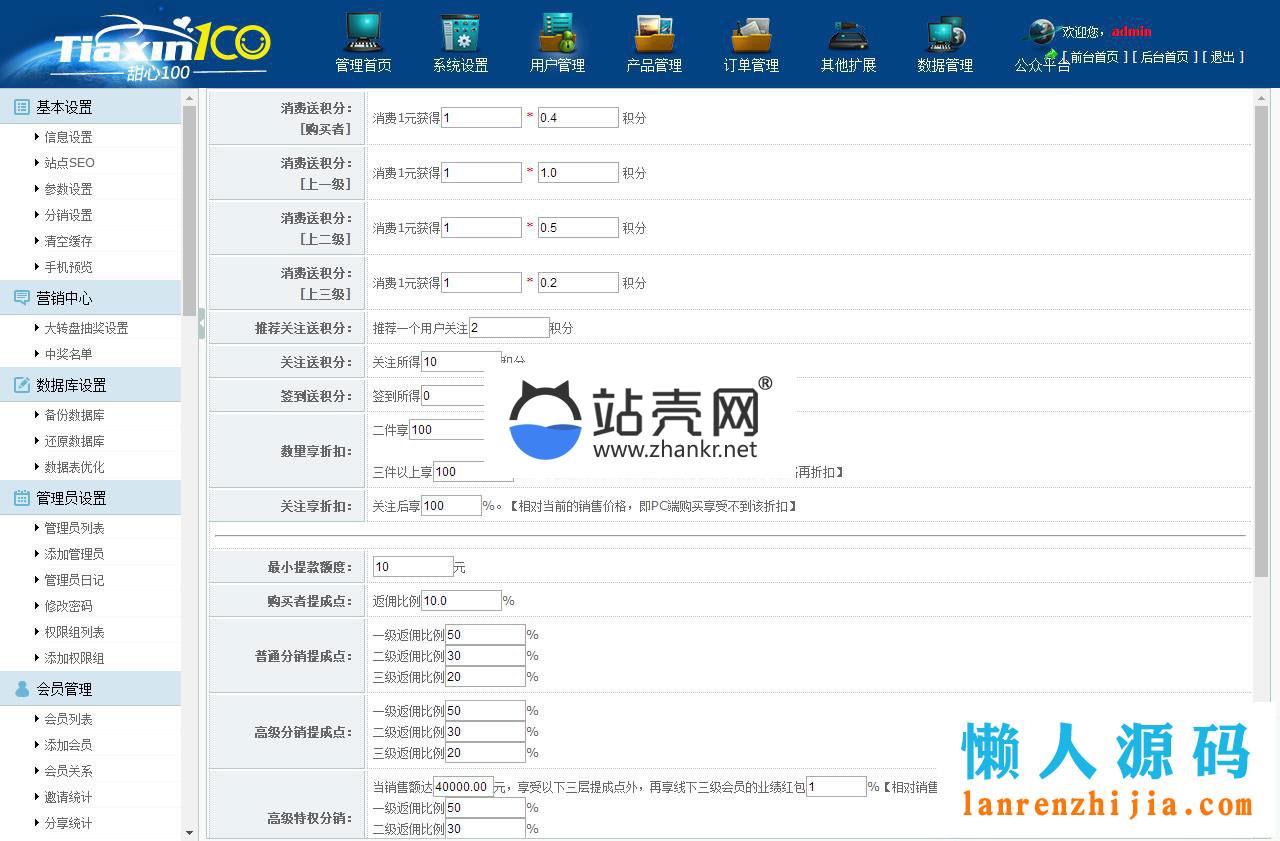Click the main content vertical scrollbar

[x=1260, y=340]
